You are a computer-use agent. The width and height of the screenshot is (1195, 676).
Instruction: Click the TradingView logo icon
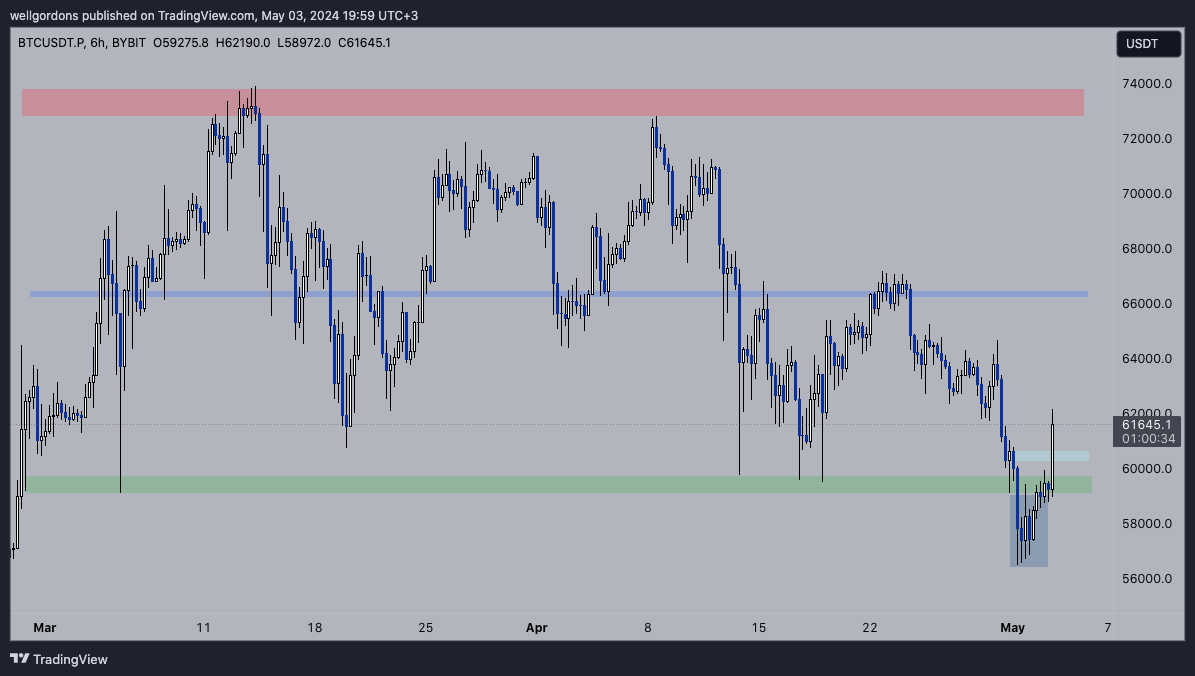(19, 659)
